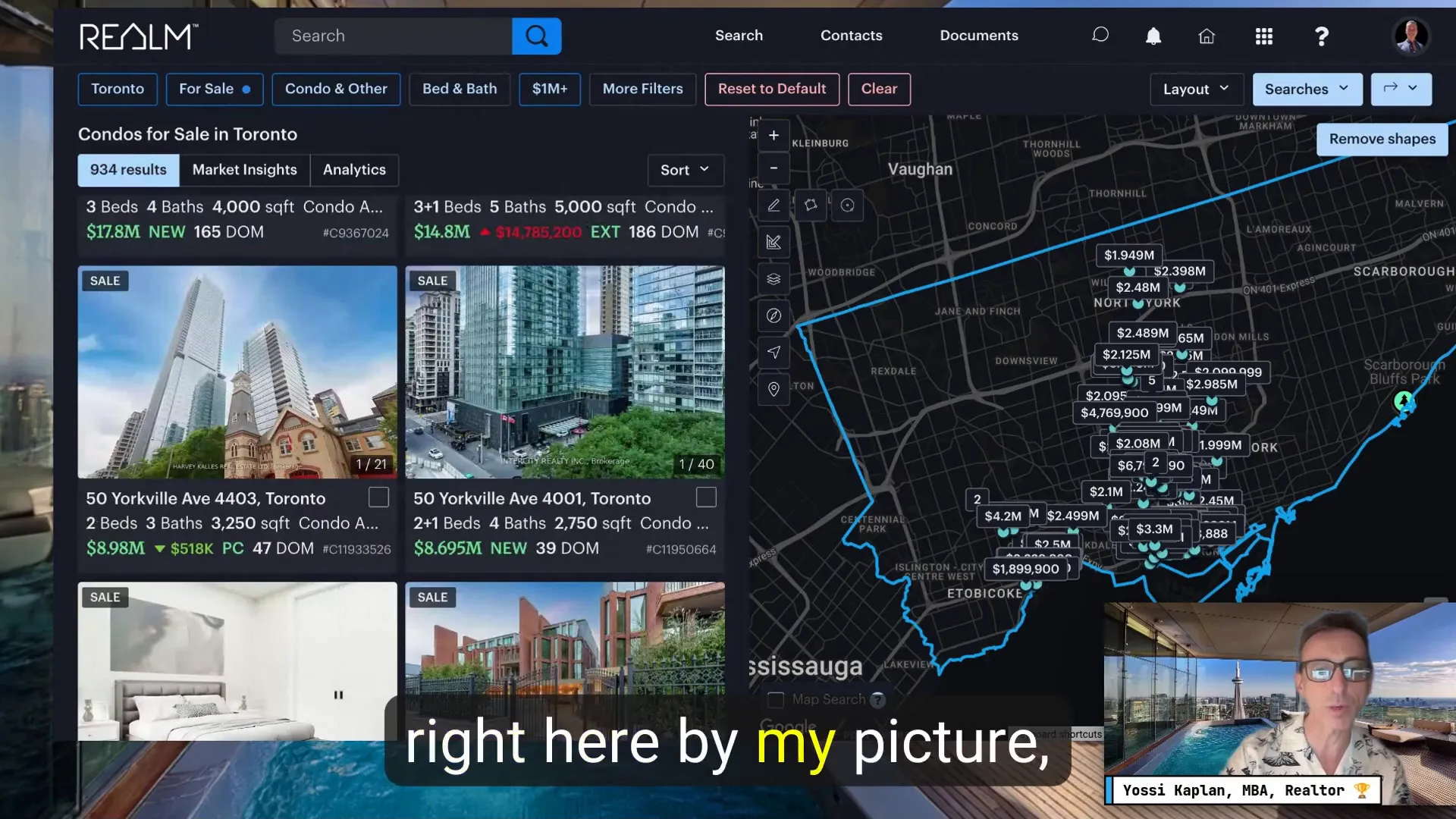Click listing ID #C11933526
1456x819 pixels.
tap(356, 549)
